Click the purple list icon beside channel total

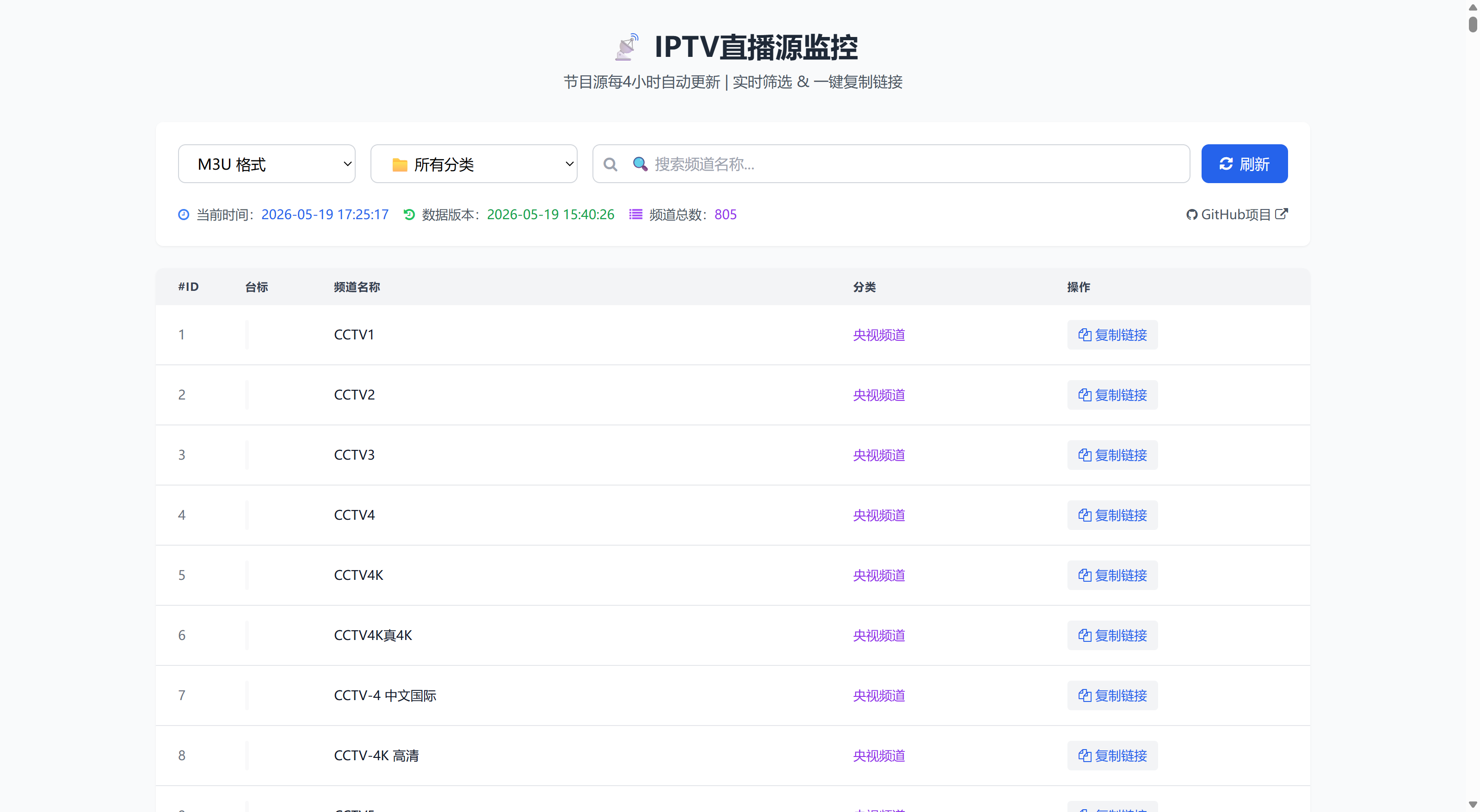(x=635, y=214)
